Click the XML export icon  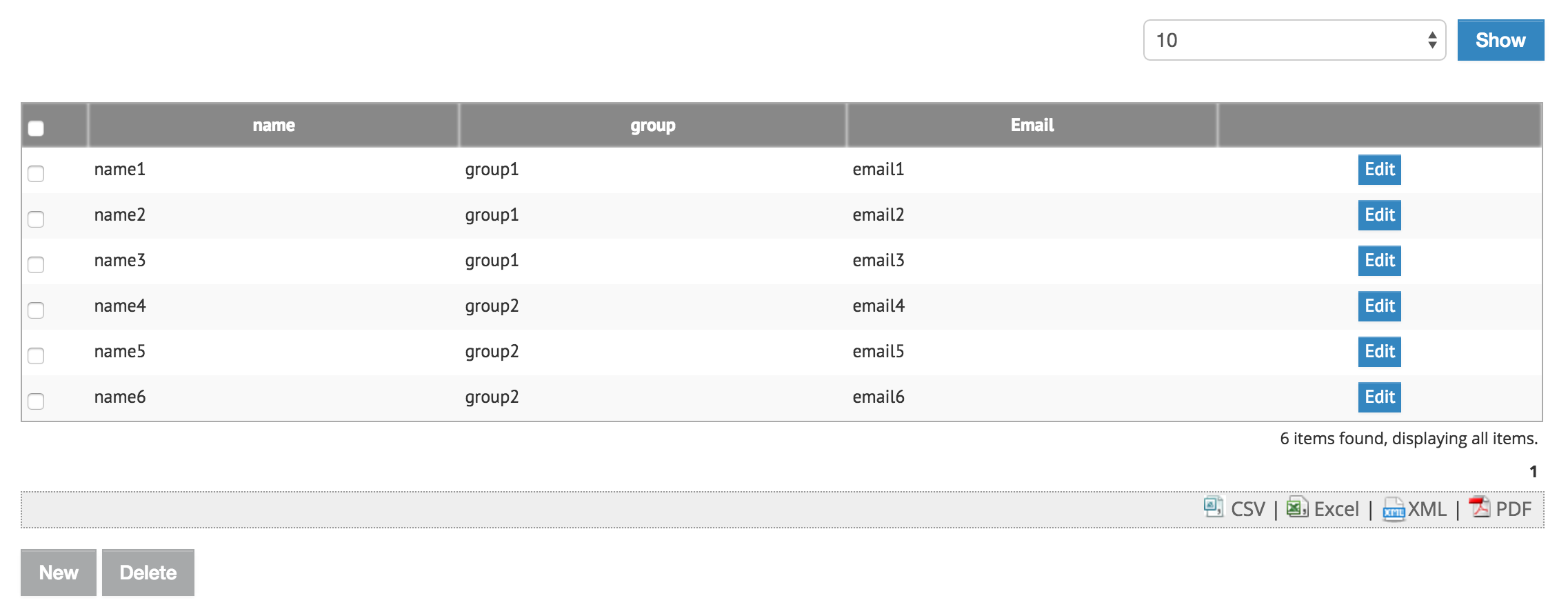tap(1393, 509)
